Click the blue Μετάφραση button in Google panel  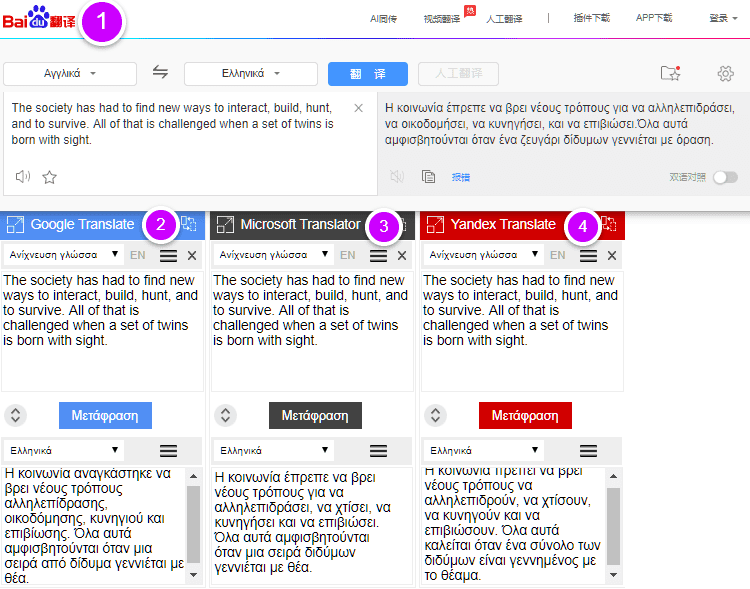105,415
